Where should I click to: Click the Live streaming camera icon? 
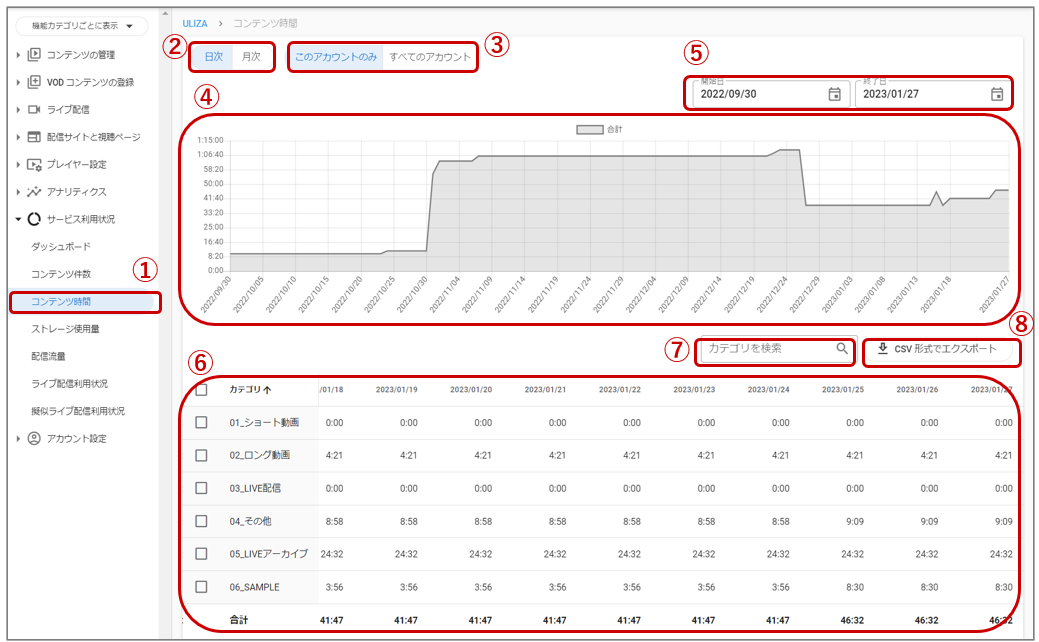[34, 110]
